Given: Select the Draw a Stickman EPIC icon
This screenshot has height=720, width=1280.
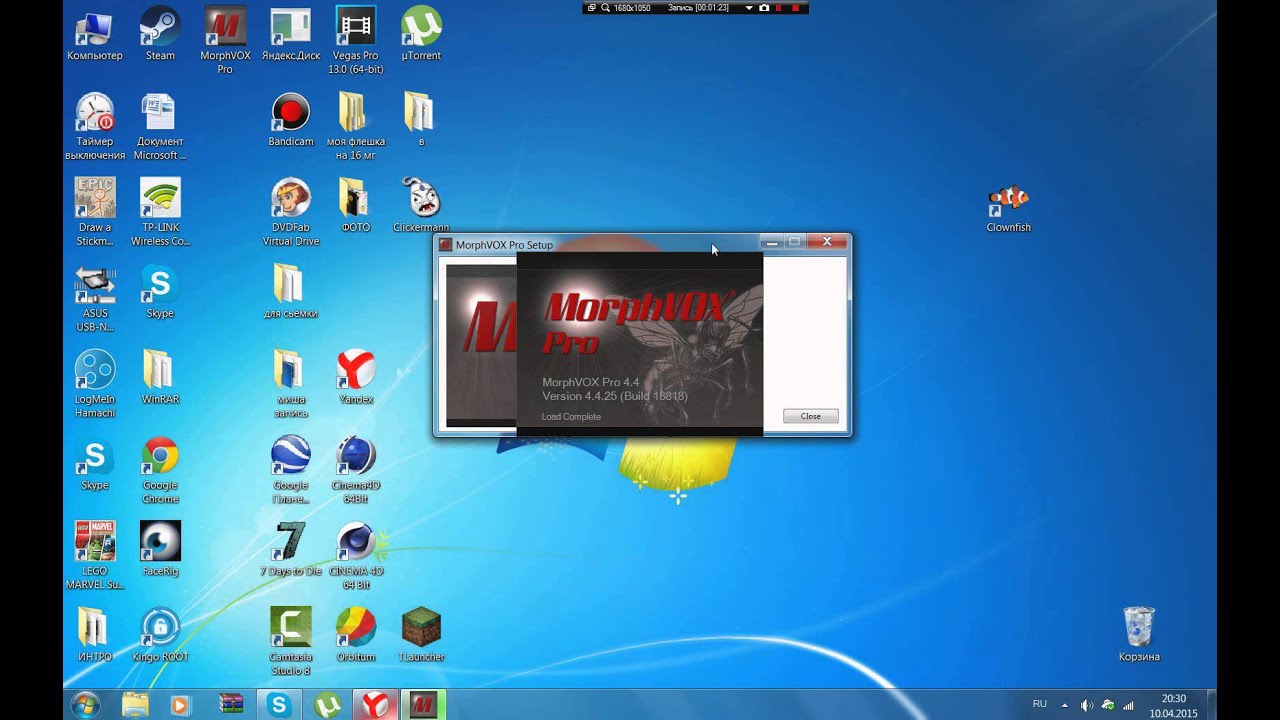Looking at the screenshot, I should click(x=95, y=212).
